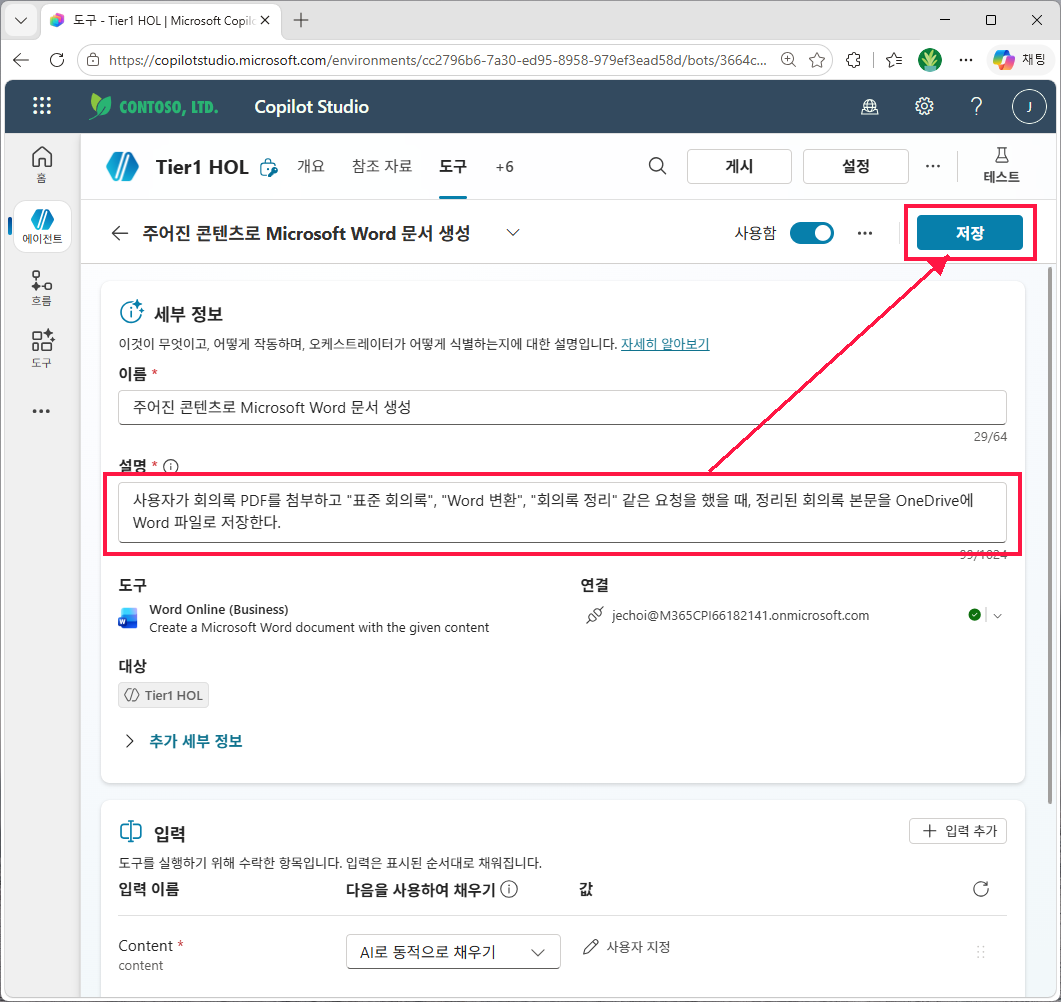1061x1002 pixels.
Task: Open browser favorites list icon
Action: coord(893,60)
